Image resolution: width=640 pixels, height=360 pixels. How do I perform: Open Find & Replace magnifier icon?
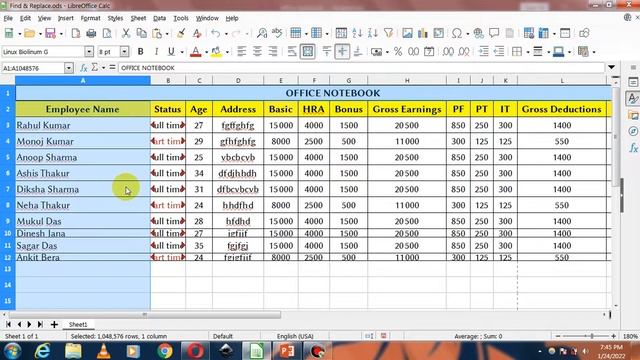coord(262,33)
